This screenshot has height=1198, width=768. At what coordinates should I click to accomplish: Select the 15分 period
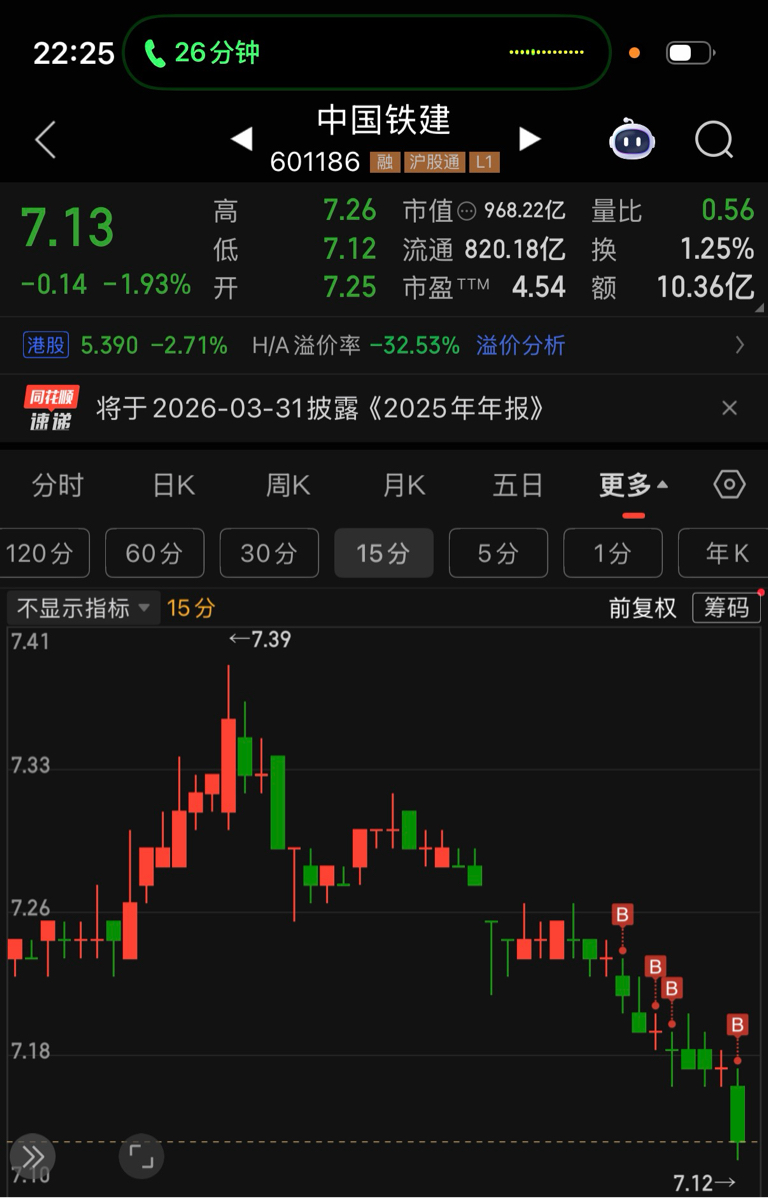pyautogui.click(x=384, y=552)
